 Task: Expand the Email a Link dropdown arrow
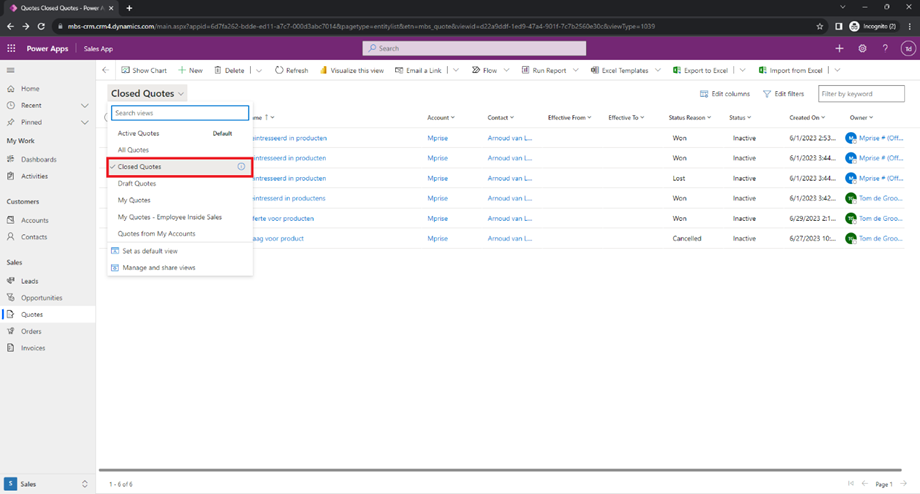(x=456, y=70)
